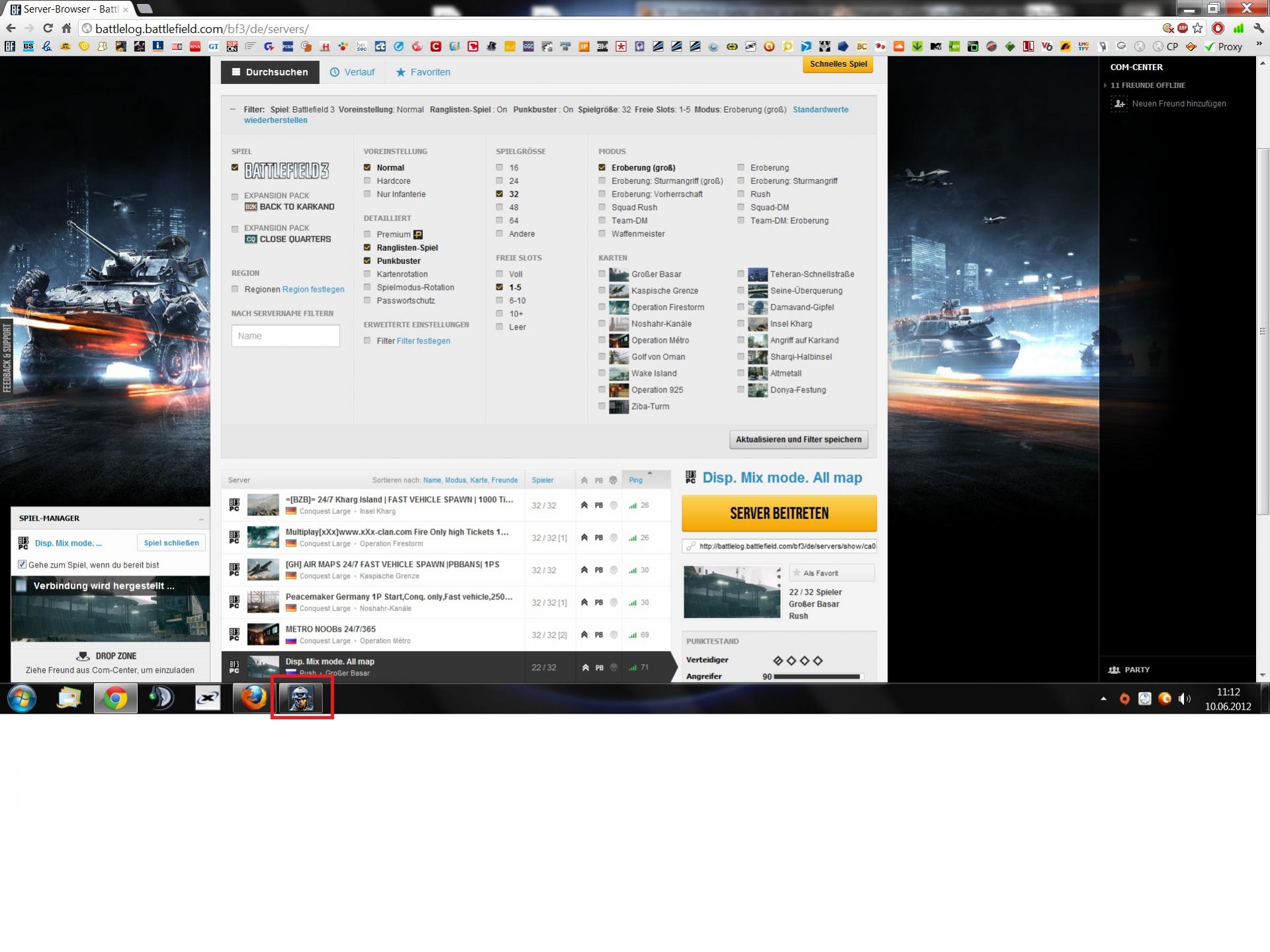This screenshot has height=952, width=1270.
Task: Click Aktualisieren und Filter speichern
Action: tap(799, 439)
